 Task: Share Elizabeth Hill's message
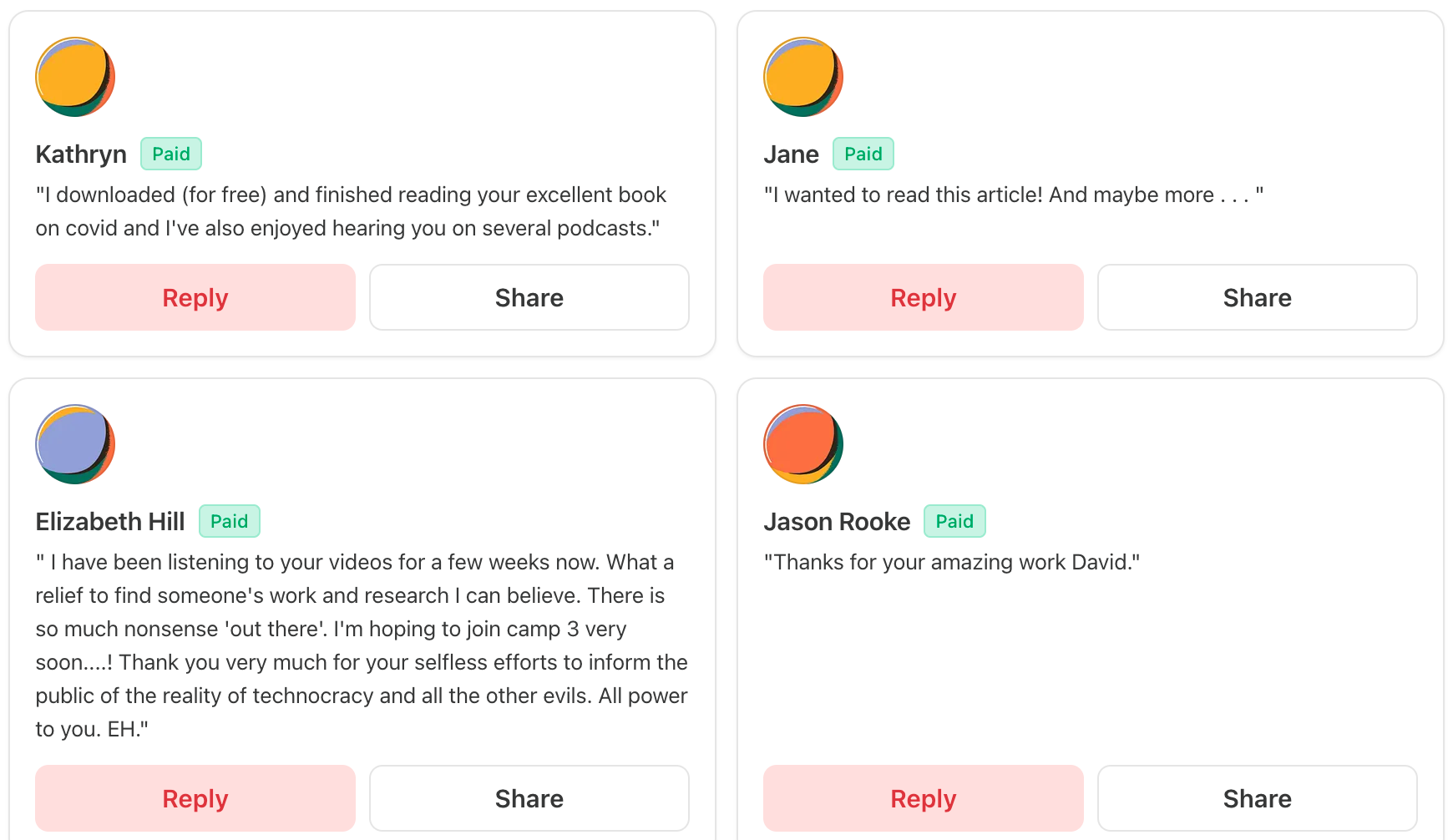tap(529, 798)
